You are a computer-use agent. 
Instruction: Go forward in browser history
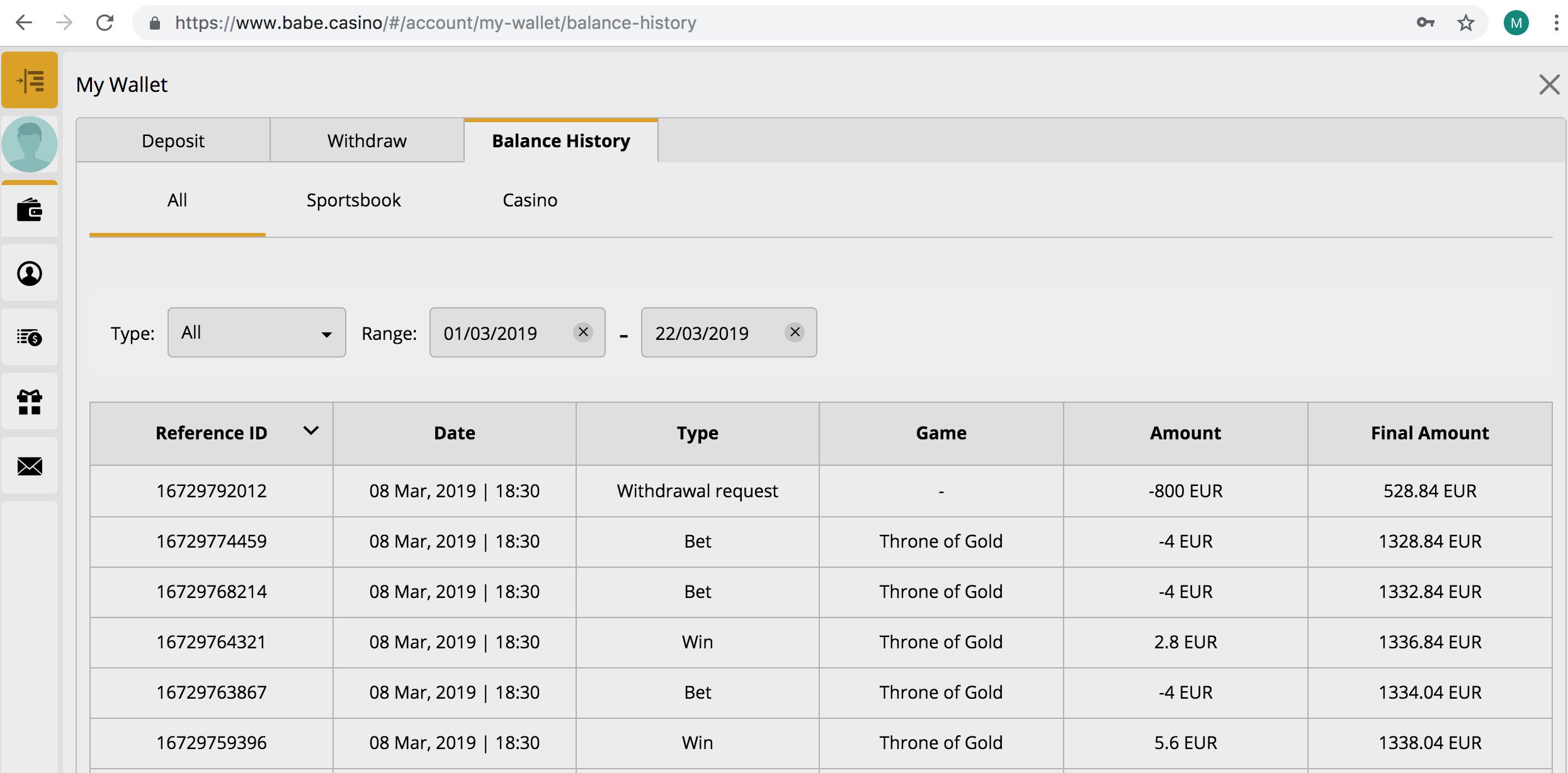pyautogui.click(x=64, y=23)
